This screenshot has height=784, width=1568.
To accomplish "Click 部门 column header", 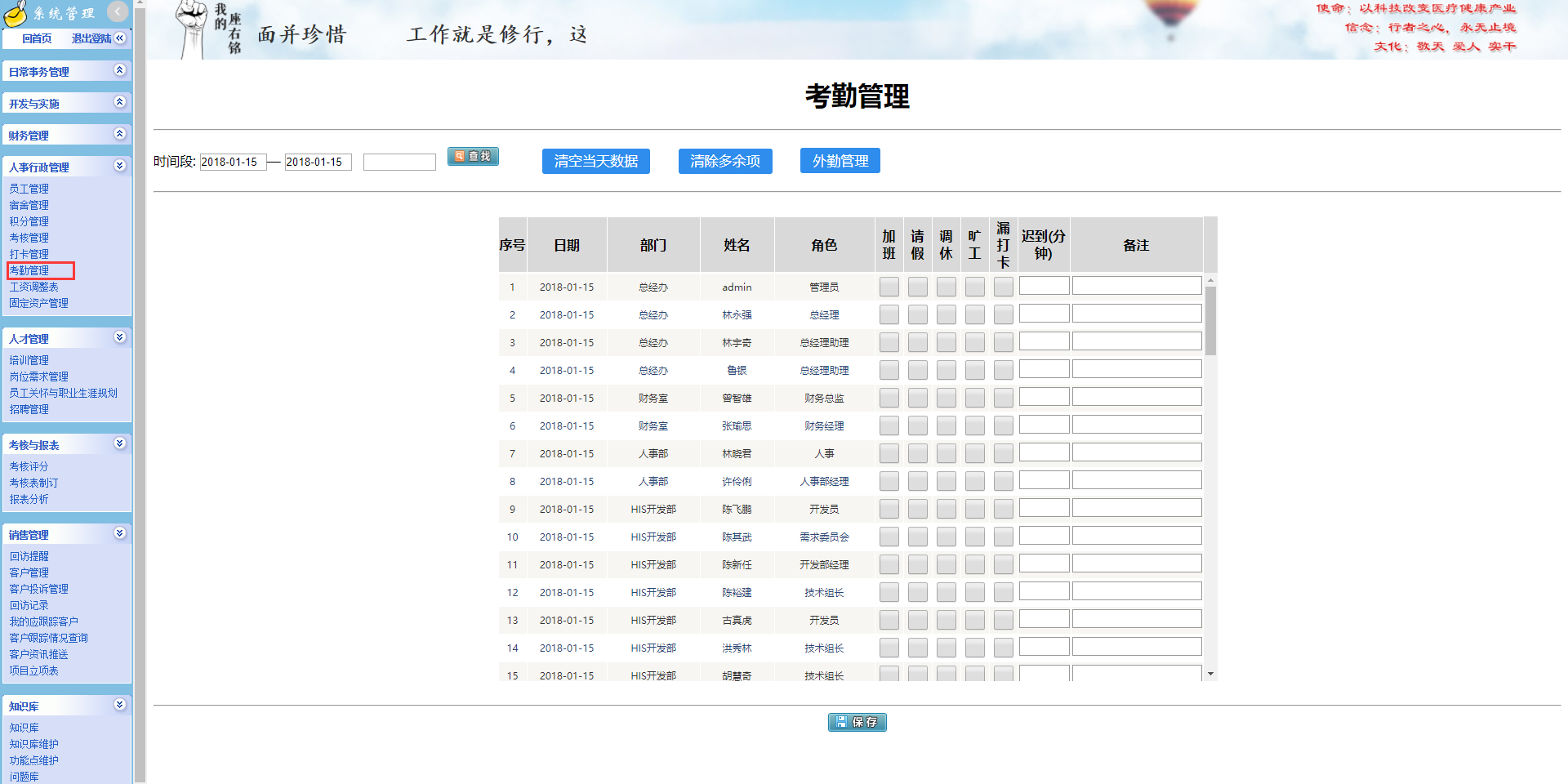I will (x=653, y=245).
